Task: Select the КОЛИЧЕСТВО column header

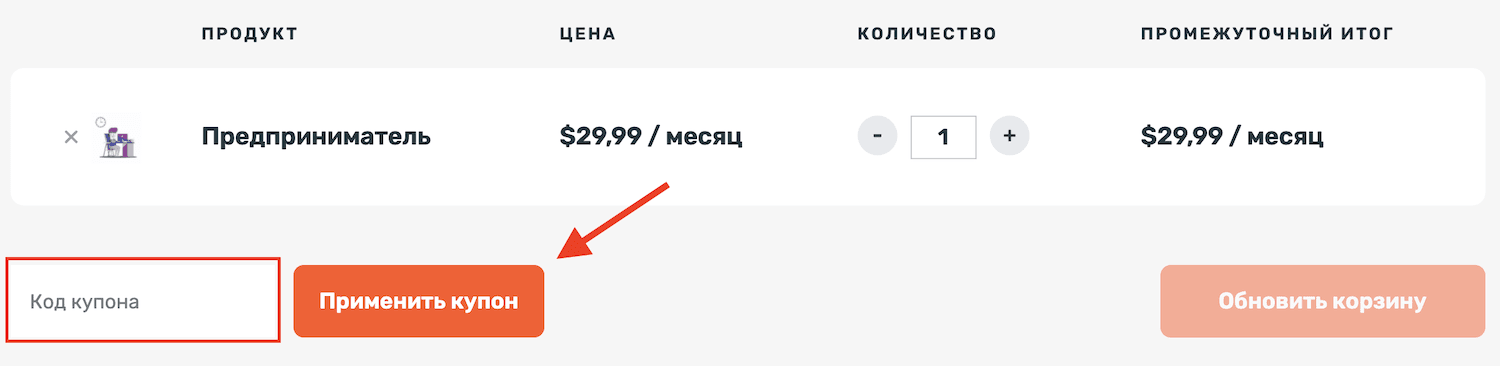Action: pyautogui.click(x=927, y=34)
